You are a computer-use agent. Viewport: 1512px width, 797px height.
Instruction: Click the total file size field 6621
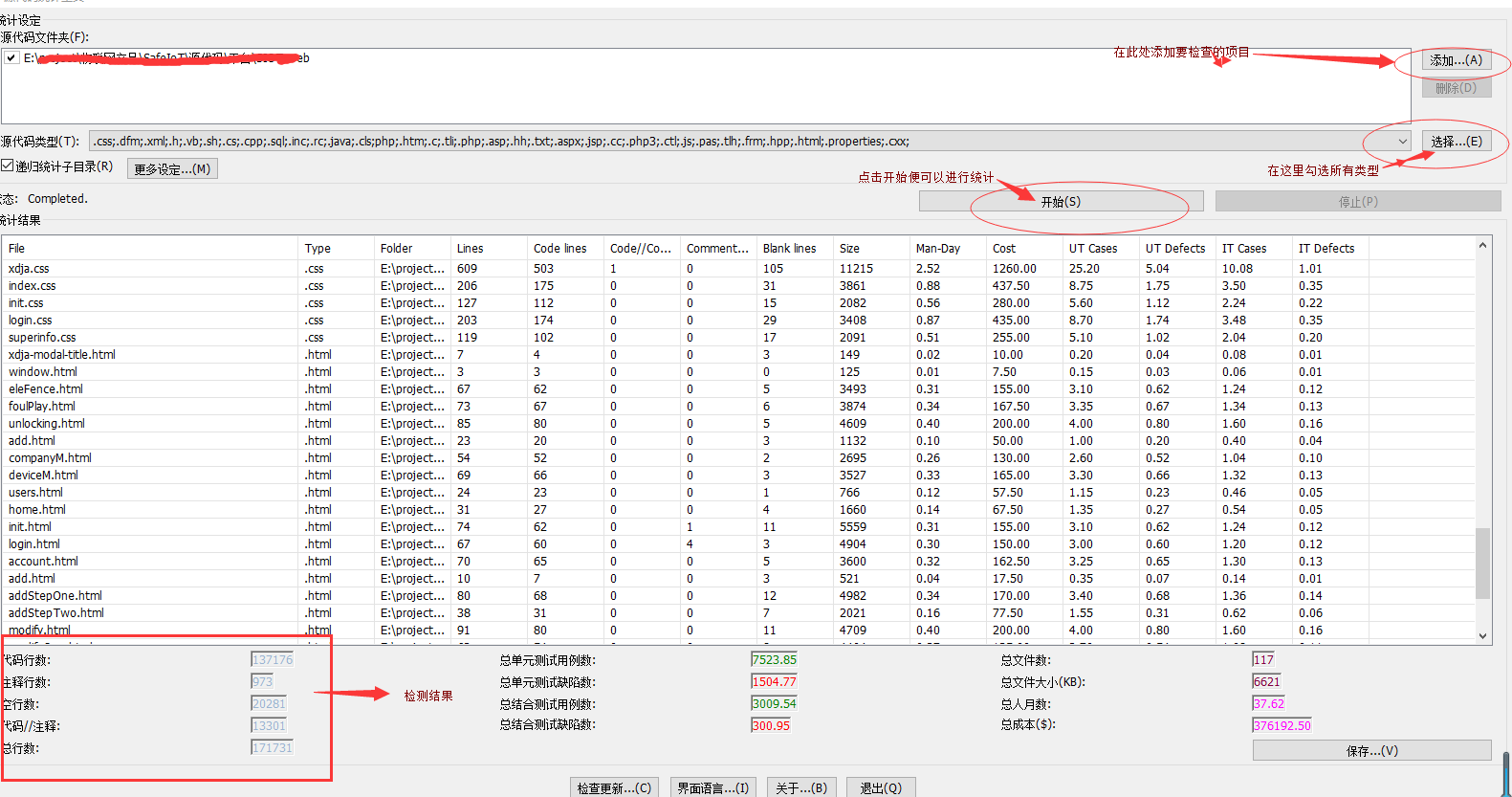pos(1267,682)
